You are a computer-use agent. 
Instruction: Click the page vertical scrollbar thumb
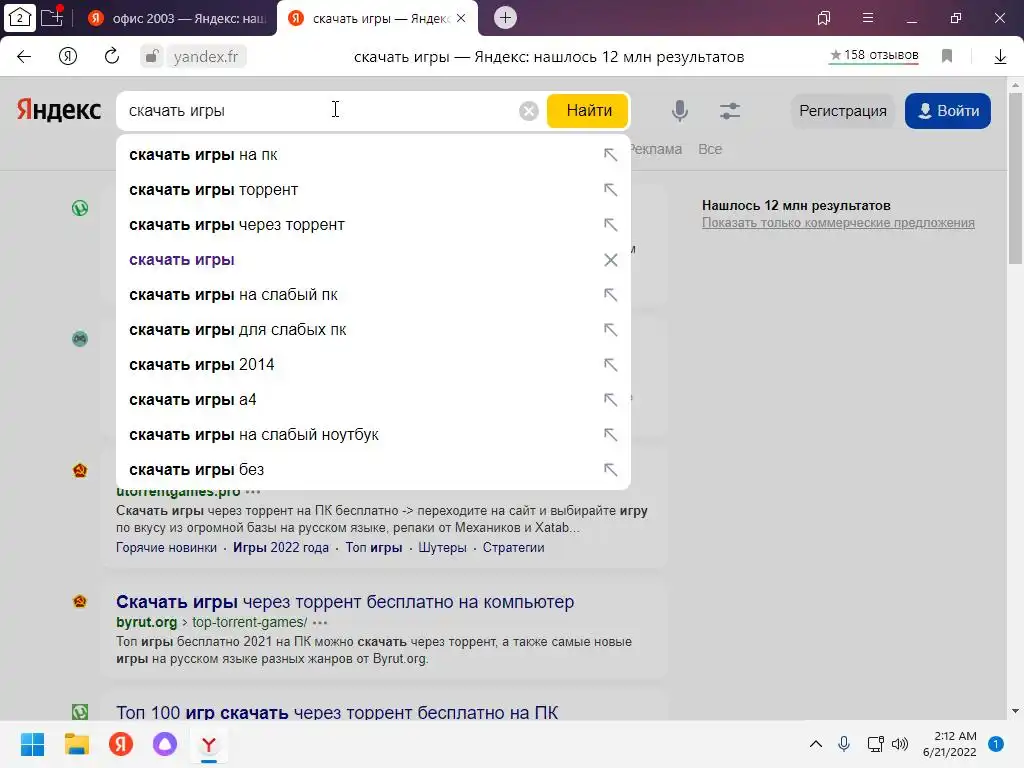coord(1015,178)
